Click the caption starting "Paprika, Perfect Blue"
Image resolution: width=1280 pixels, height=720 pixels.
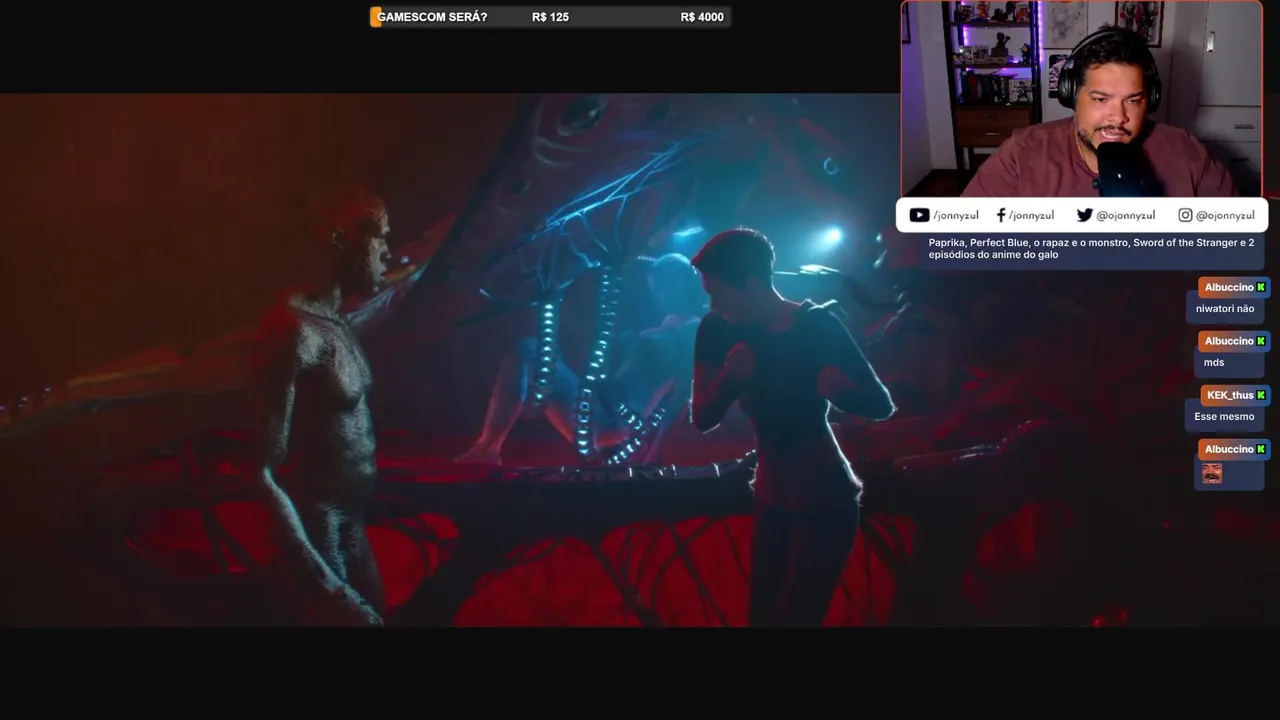tap(1091, 248)
